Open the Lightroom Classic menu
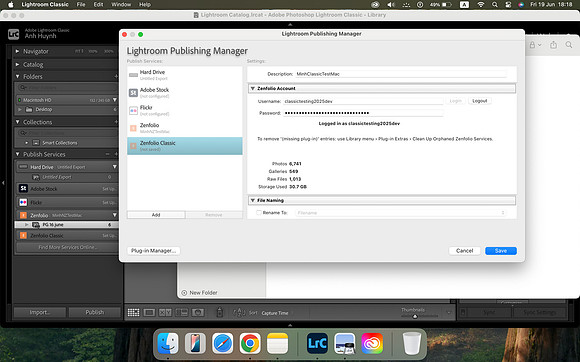 (45, 4)
